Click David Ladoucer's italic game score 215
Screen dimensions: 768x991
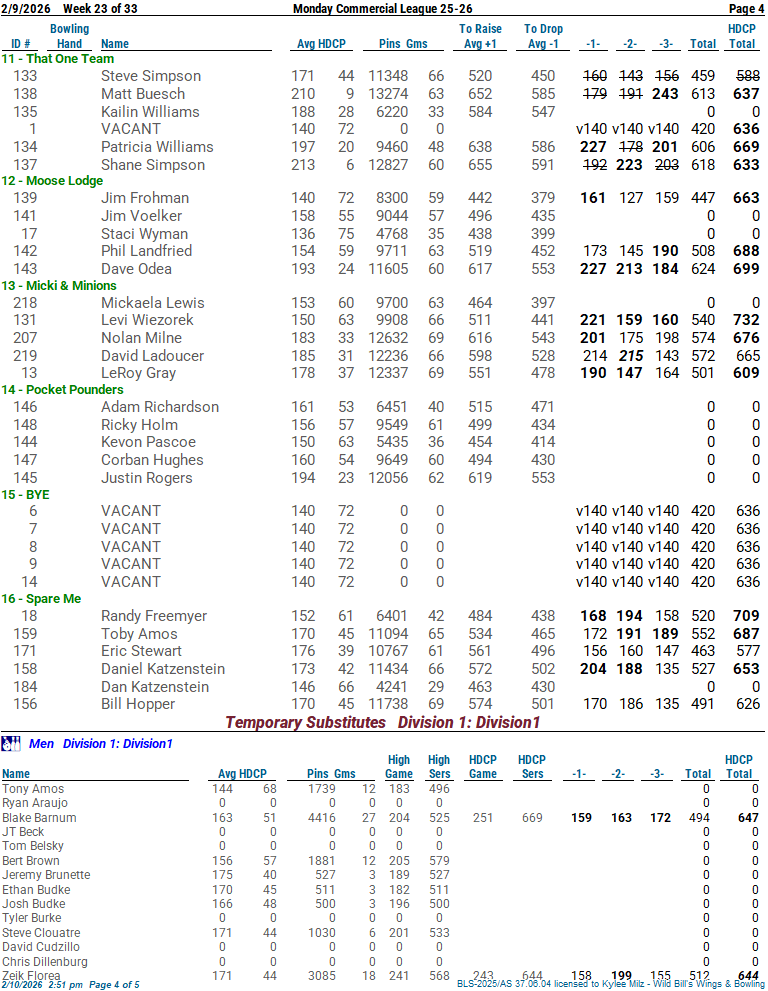pos(630,356)
